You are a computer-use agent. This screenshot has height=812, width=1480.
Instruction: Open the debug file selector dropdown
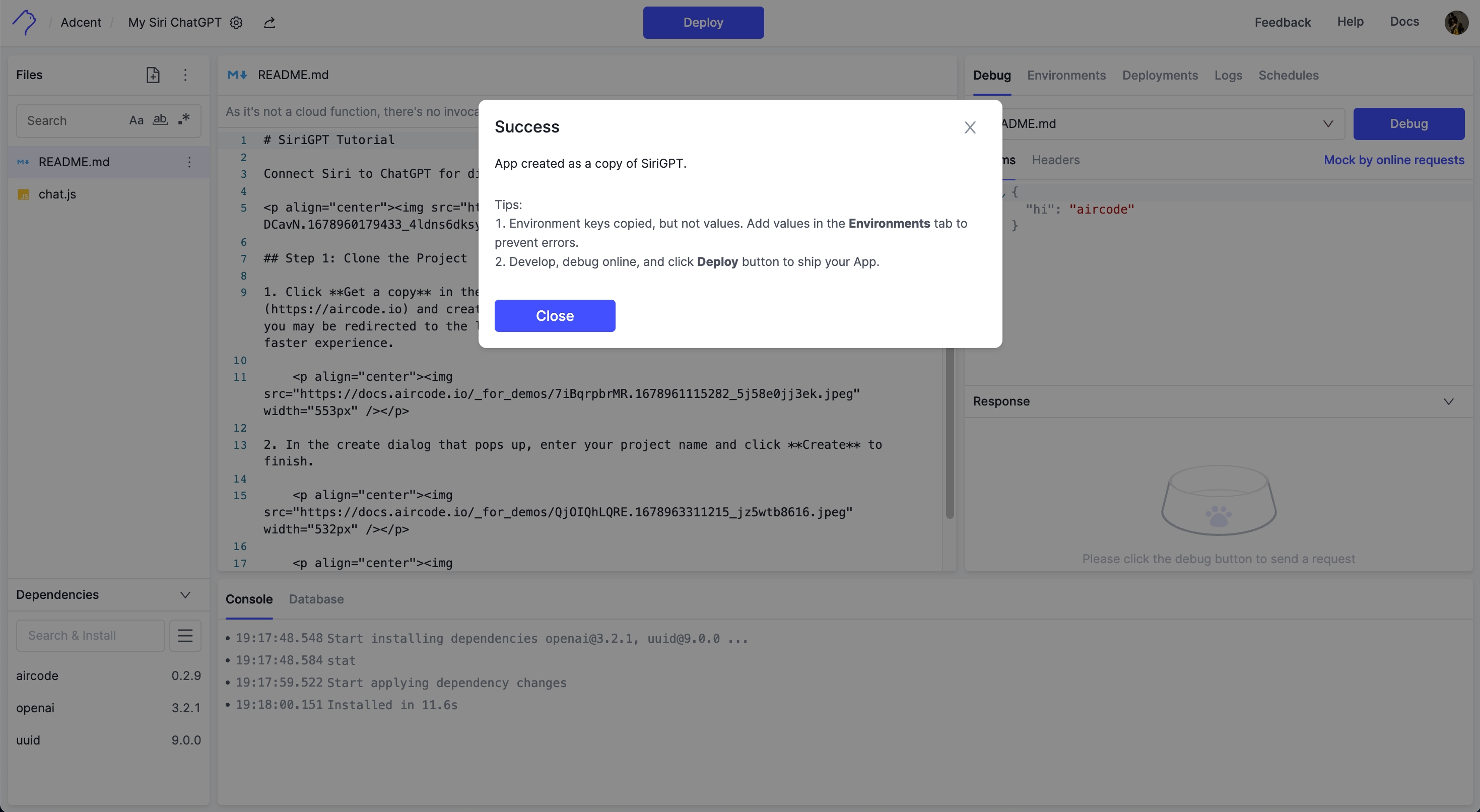pyautogui.click(x=1328, y=123)
